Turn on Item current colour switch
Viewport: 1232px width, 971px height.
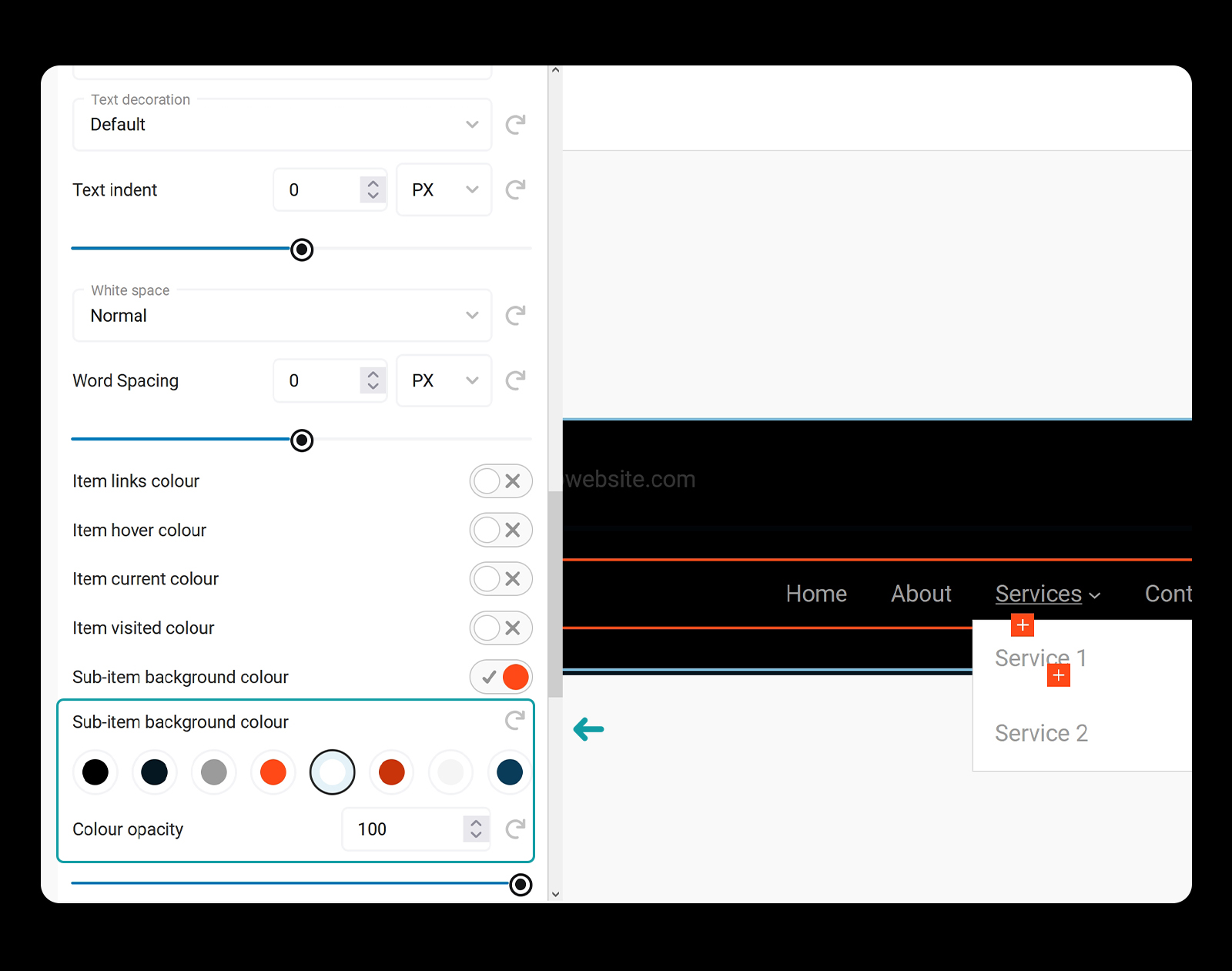tap(501, 579)
